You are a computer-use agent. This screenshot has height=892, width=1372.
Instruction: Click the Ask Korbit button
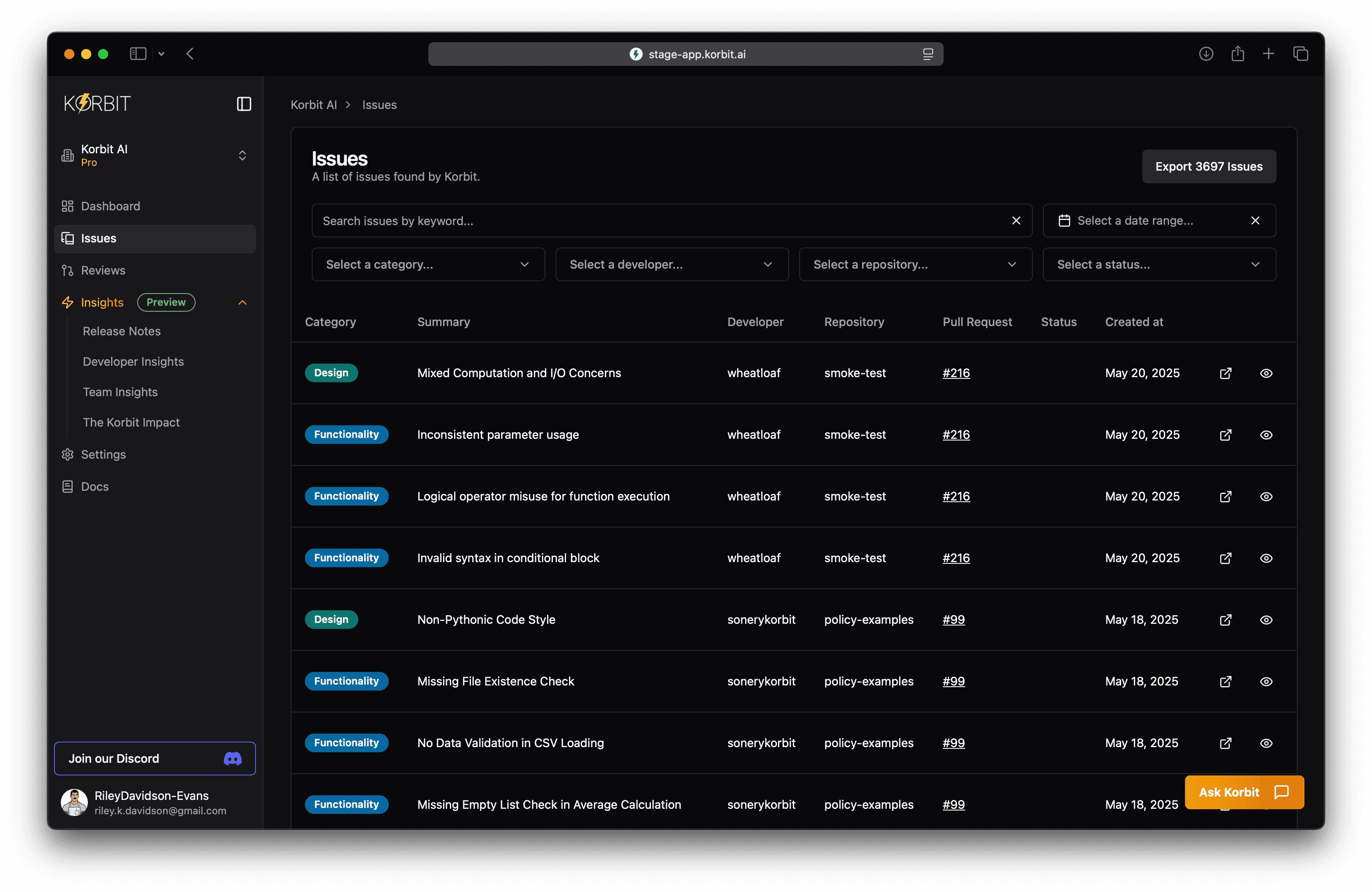tap(1244, 792)
